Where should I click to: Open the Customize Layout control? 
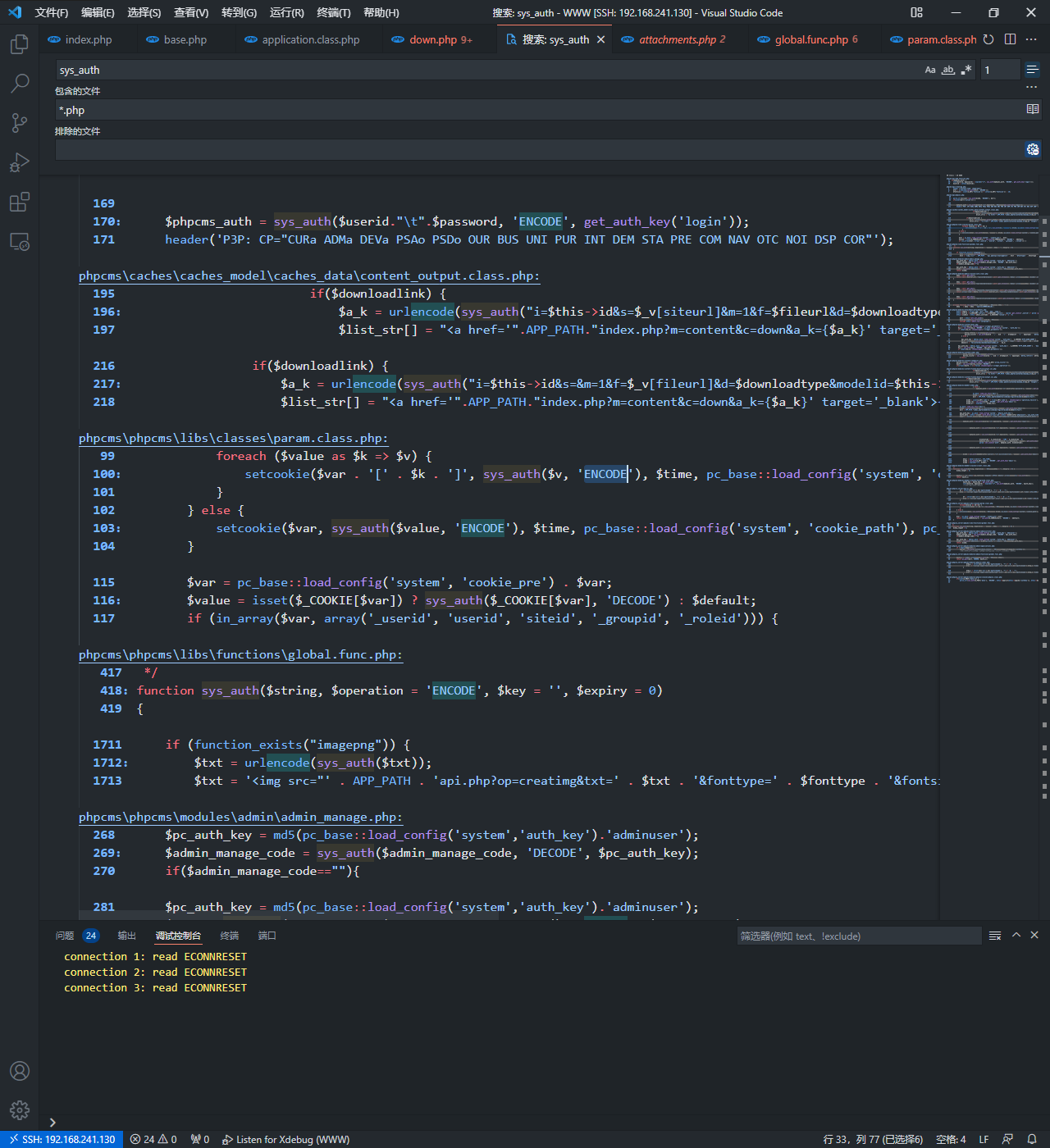coord(917,12)
